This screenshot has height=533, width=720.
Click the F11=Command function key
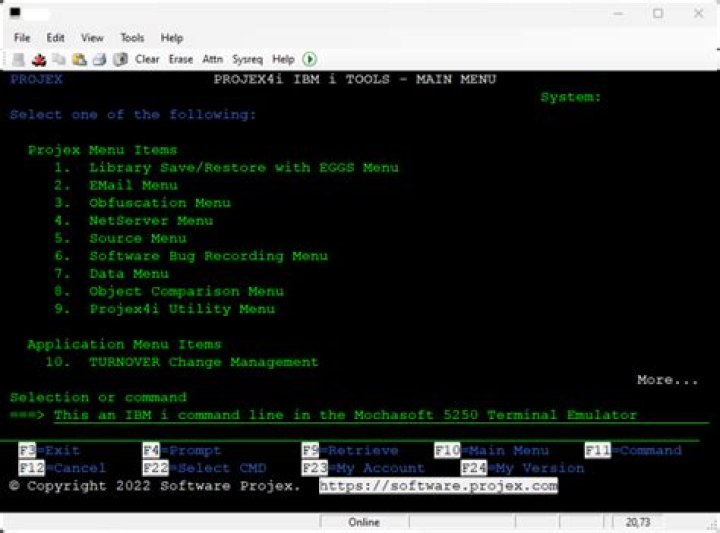633,450
